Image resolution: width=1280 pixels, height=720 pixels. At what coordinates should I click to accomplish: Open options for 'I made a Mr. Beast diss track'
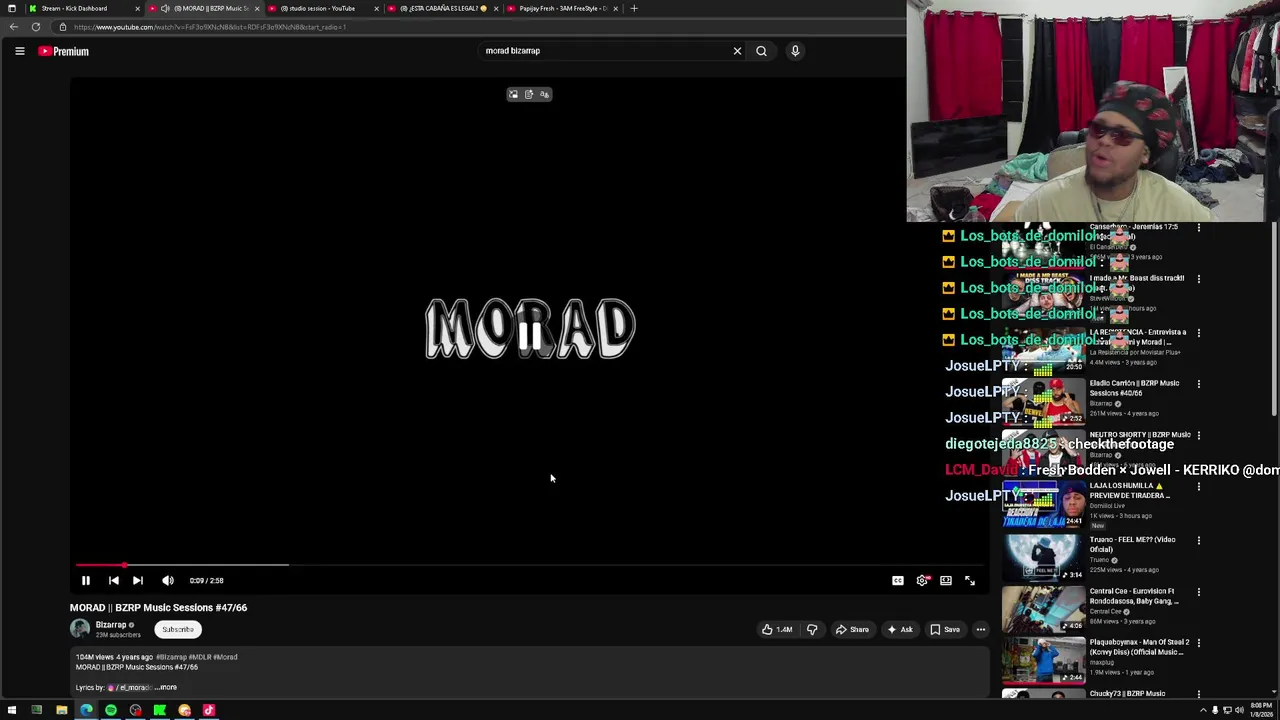(x=1199, y=279)
